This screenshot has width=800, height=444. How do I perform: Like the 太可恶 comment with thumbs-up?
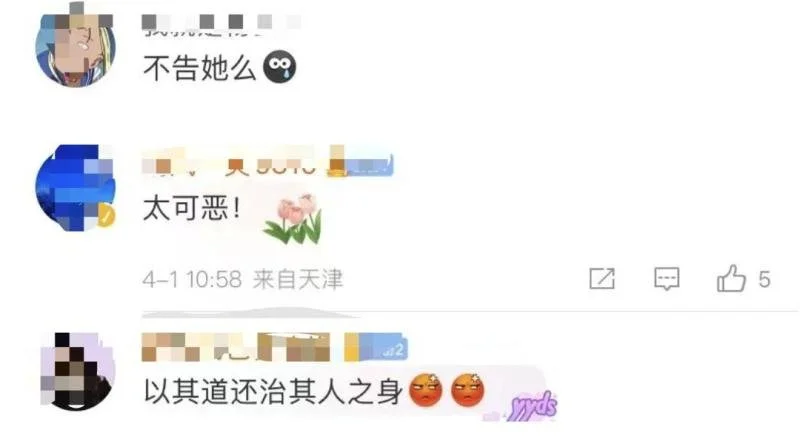click(x=731, y=278)
